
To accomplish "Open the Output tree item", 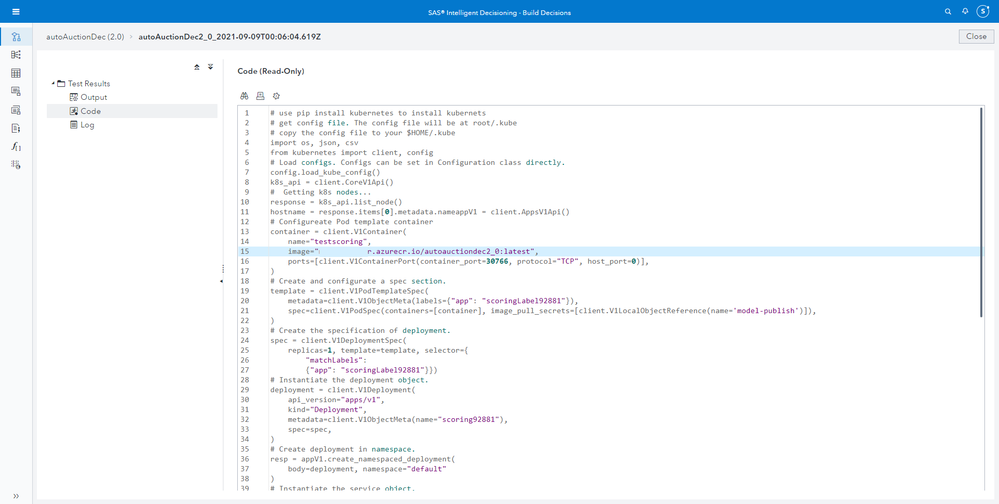I will (89, 97).
